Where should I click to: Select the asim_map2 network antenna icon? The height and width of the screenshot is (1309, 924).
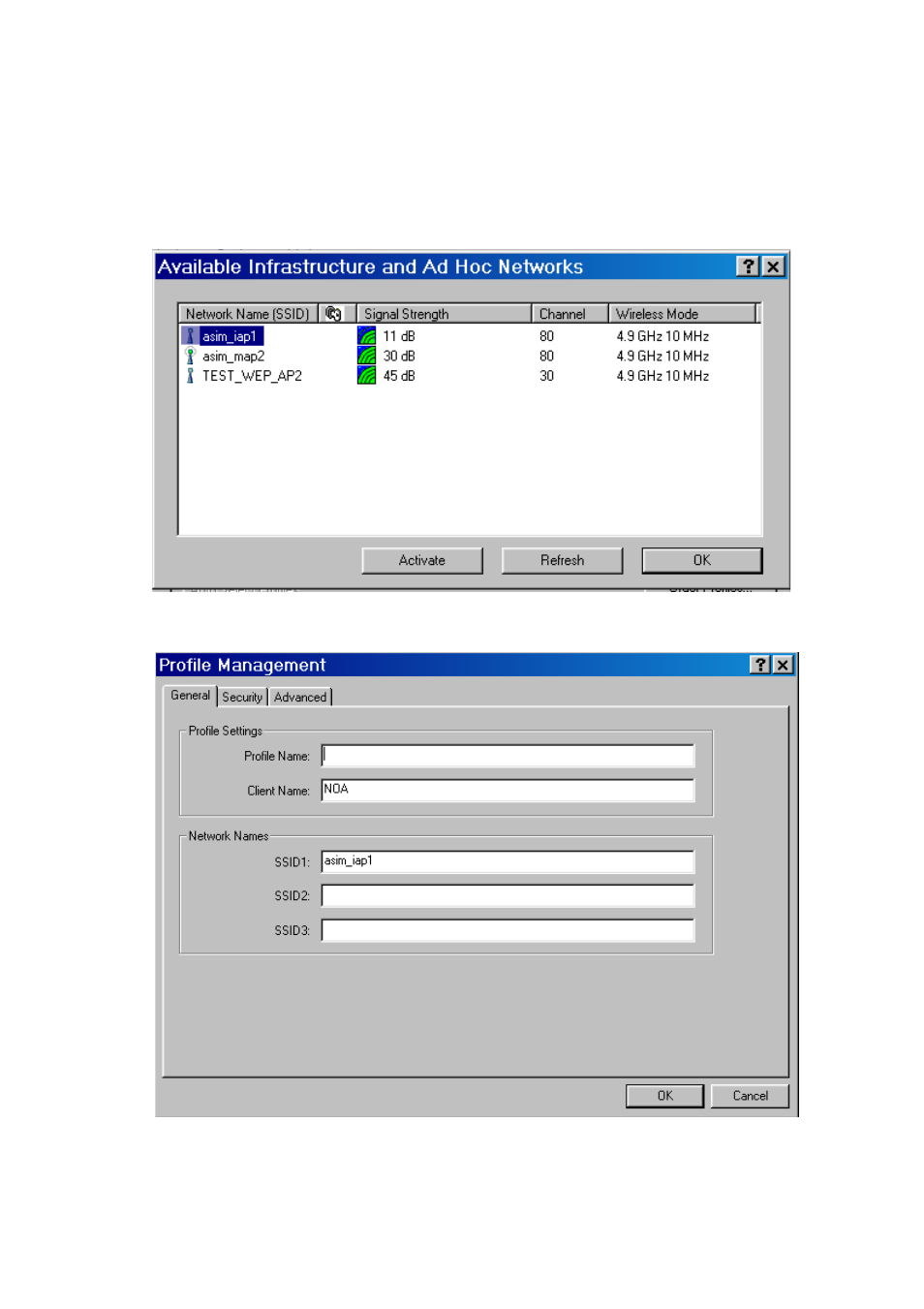click(x=190, y=356)
